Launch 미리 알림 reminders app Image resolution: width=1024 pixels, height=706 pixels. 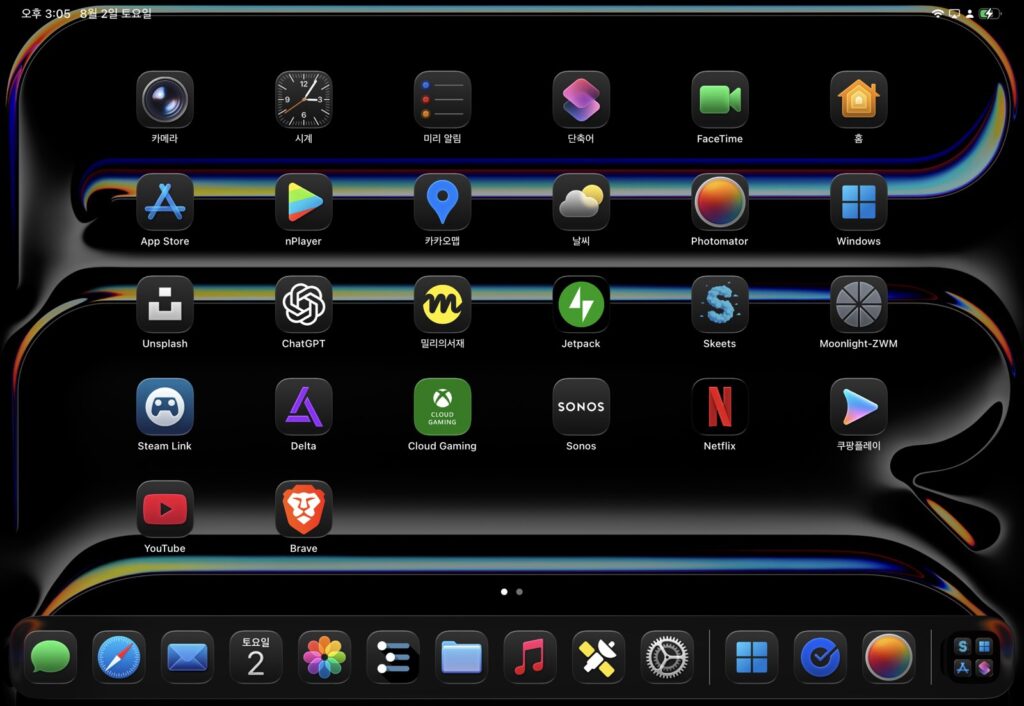[442, 99]
